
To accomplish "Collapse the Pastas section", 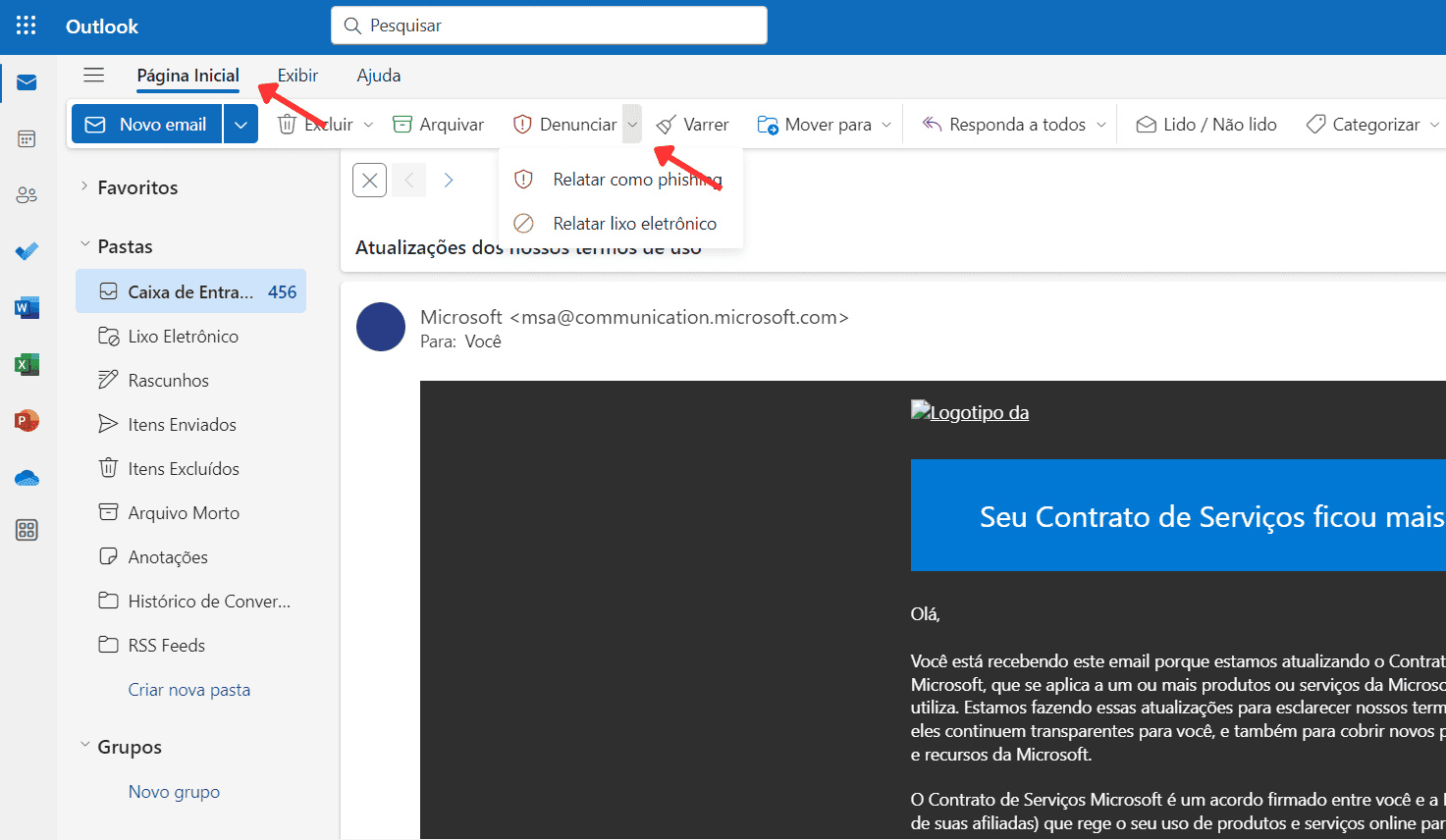I will [84, 245].
